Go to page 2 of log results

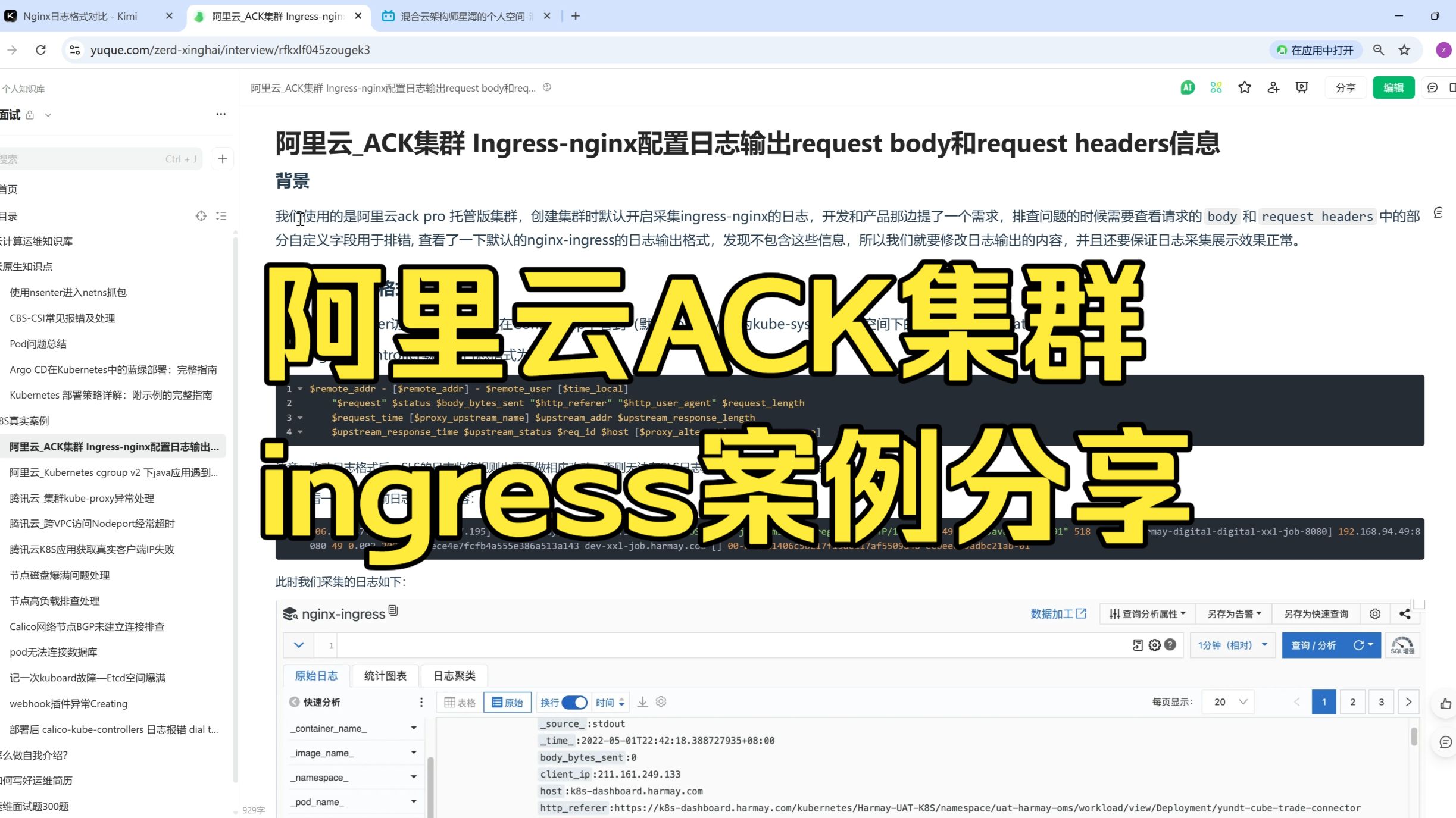point(1352,702)
